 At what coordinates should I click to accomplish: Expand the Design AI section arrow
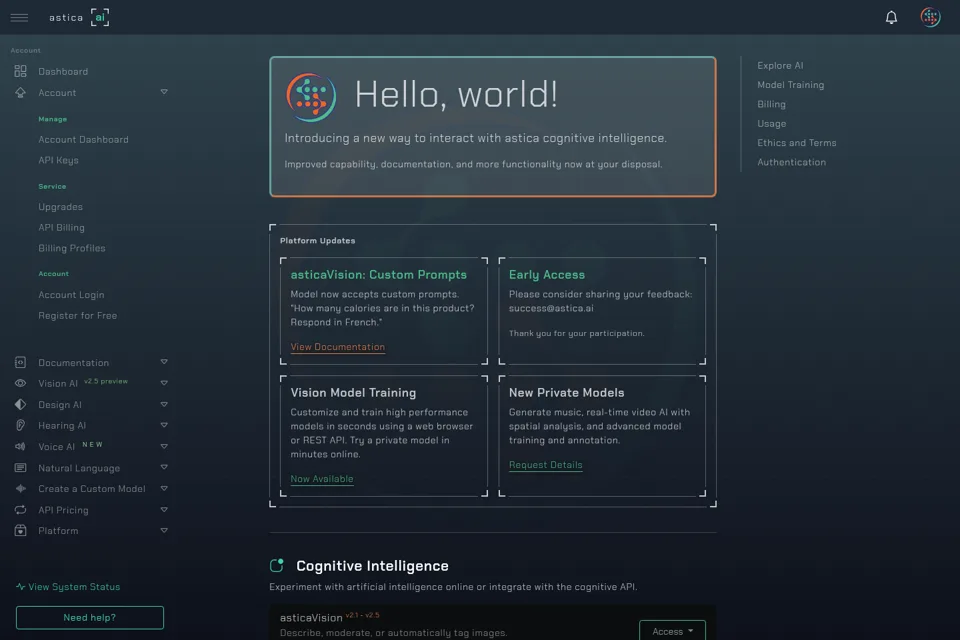click(164, 404)
